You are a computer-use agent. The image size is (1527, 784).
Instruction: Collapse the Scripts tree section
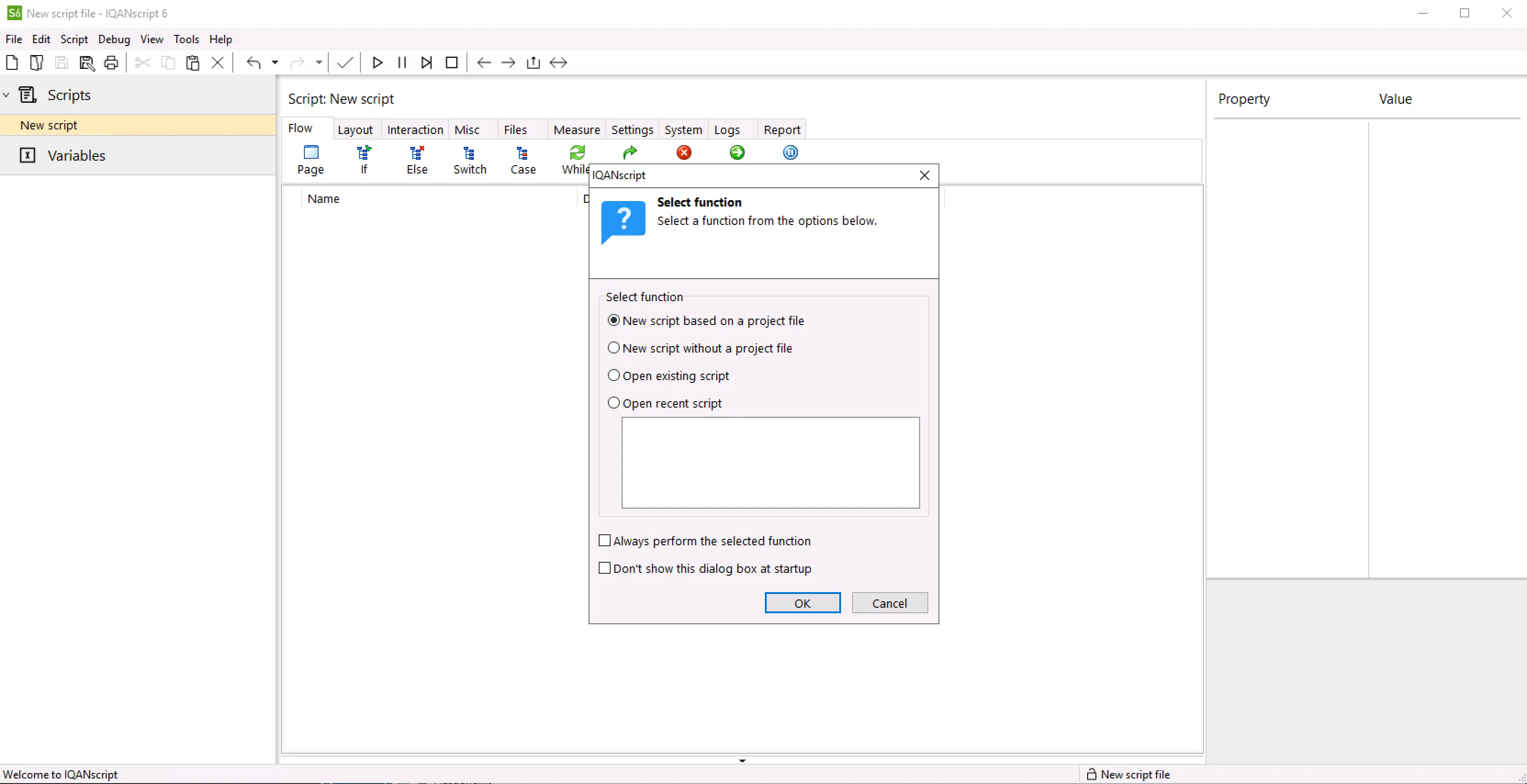[6, 95]
